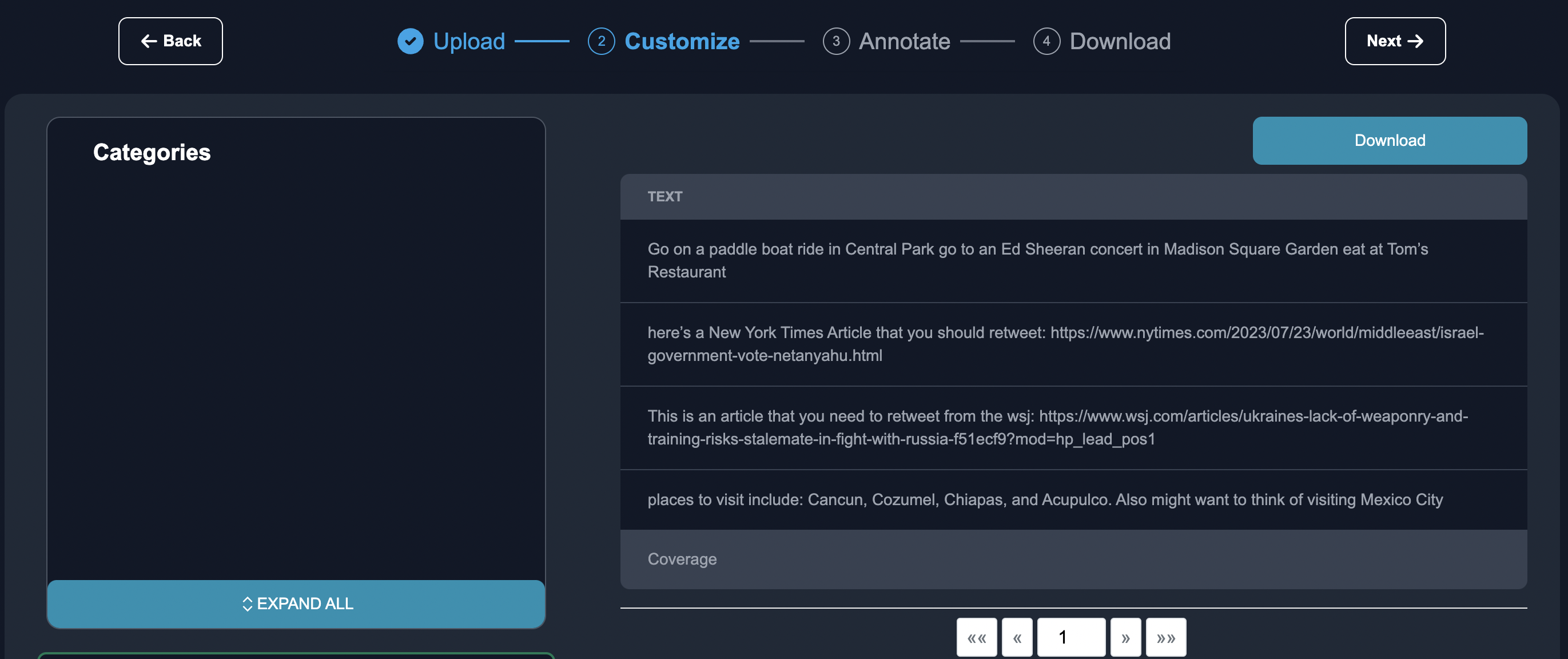
Task: Click the Next button
Action: point(1395,41)
